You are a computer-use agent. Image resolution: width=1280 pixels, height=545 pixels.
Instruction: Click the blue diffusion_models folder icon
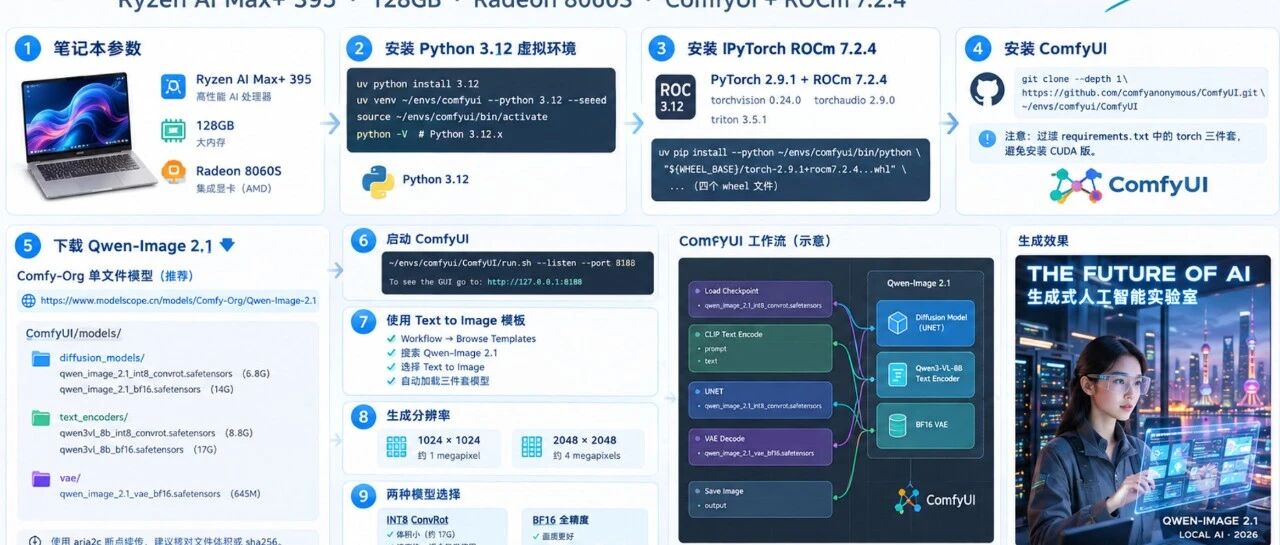pyautogui.click(x=41, y=358)
